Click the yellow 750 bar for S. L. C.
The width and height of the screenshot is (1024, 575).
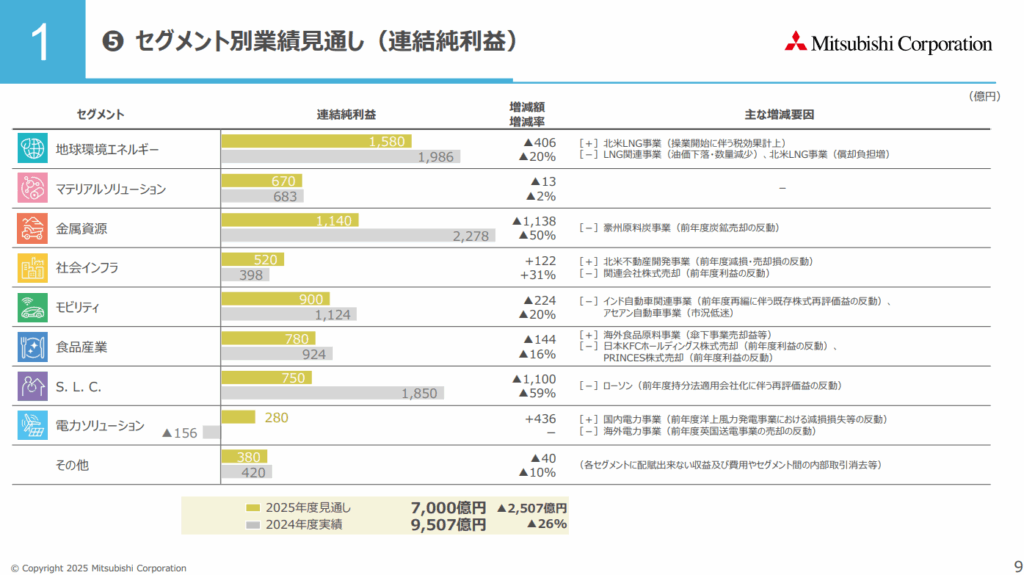click(x=266, y=378)
